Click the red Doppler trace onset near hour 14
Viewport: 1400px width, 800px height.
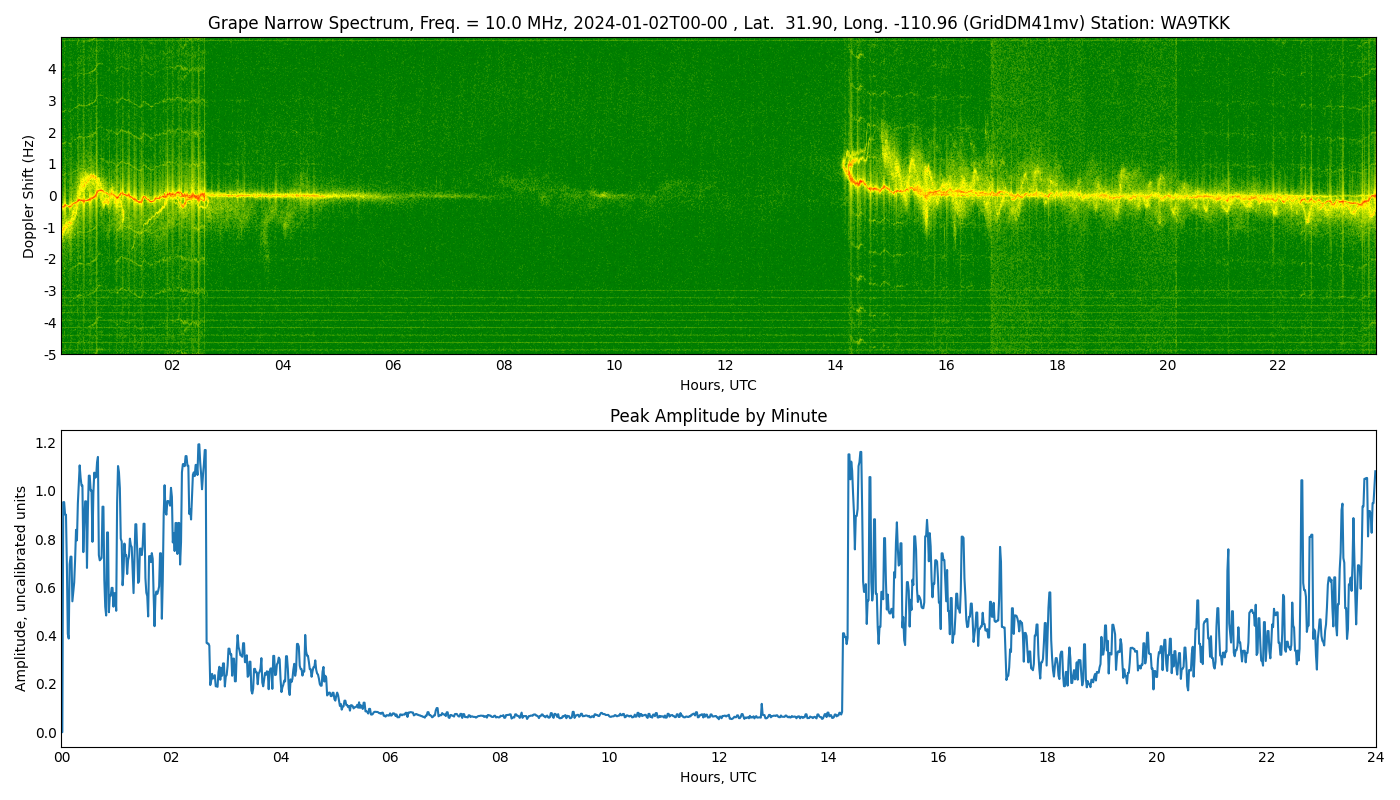coord(846,171)
